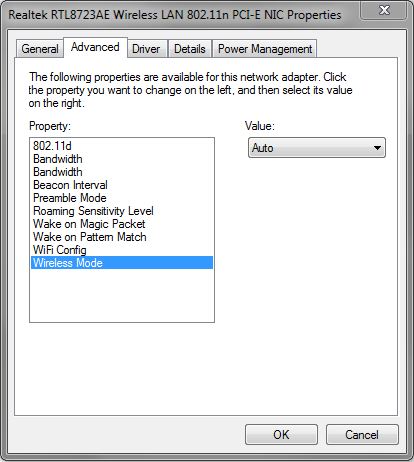Choose the second Bandwidth property
Screen dimensions: 414x462
pyautogui.click(x=122, y=172)
